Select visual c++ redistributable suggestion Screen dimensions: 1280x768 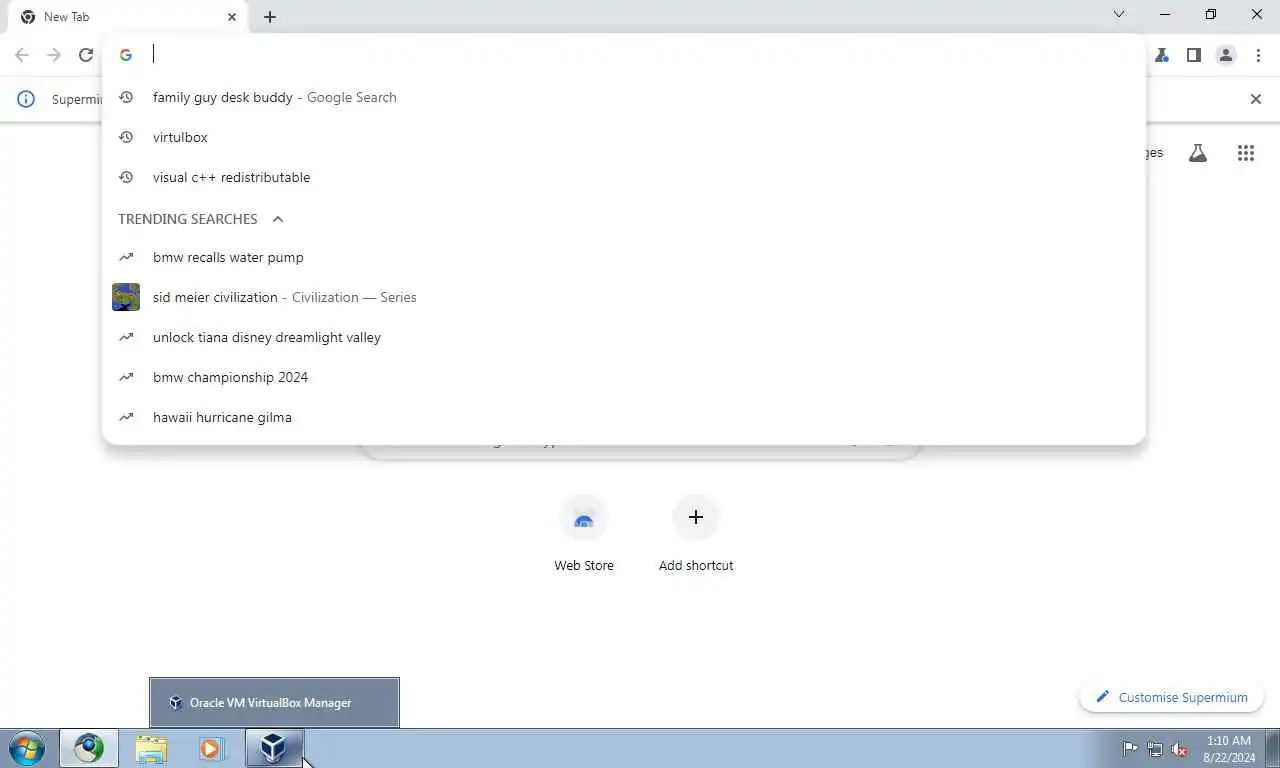tap(624, 177)
